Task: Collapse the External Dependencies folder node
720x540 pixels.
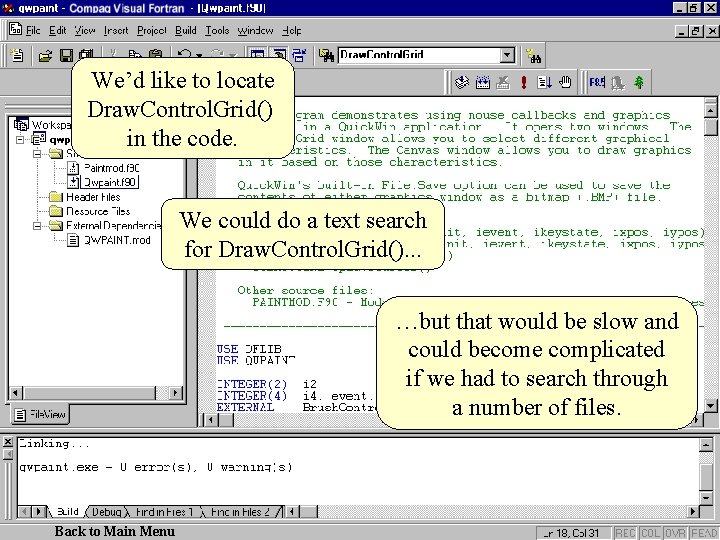Action: [x=38, y=225]
